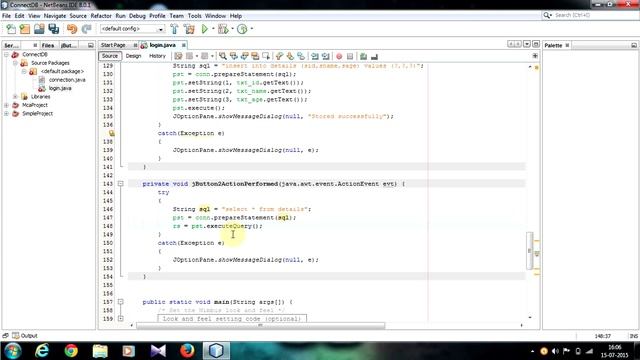640x360 pixels.
Task: Open the Profile Project dropdown arrow
Action: [x=251, y=29]
